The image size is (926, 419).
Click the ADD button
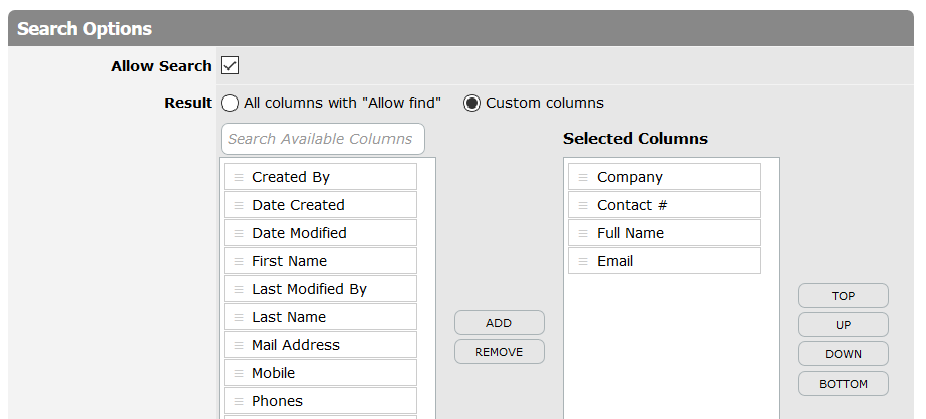499,323
